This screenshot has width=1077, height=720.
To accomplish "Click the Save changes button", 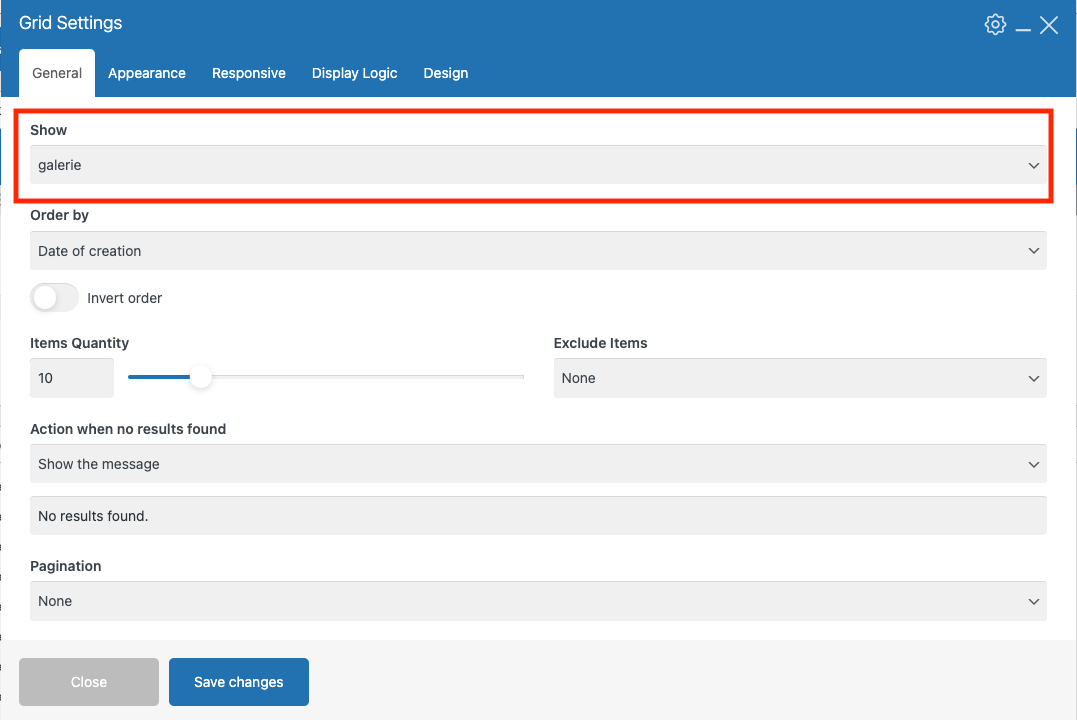I will [x=239, y=682].
